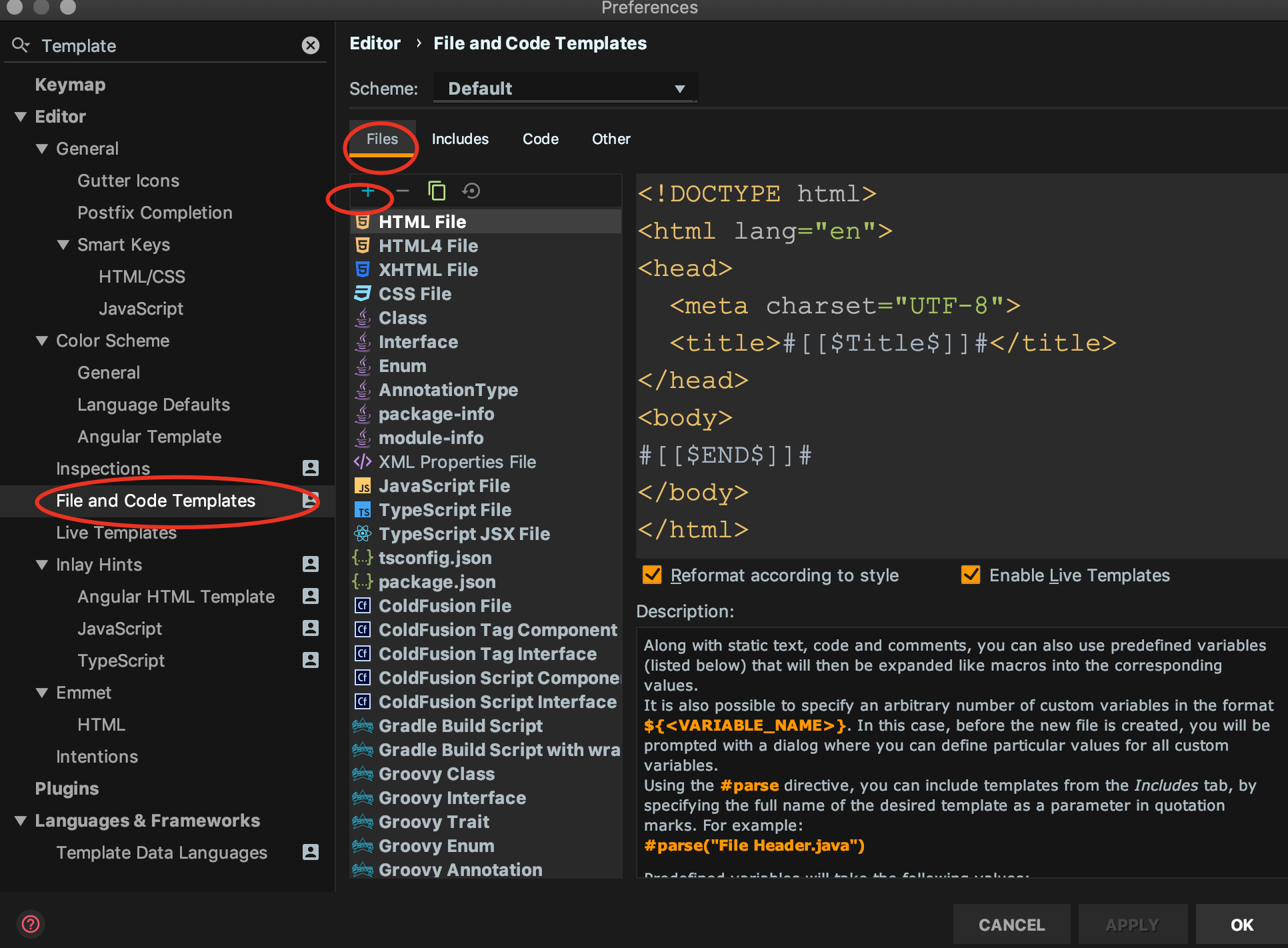Click the Groovy Class icon
Image resolution: width=1288 pixels, height=948 pixels.
pos(363,774)
